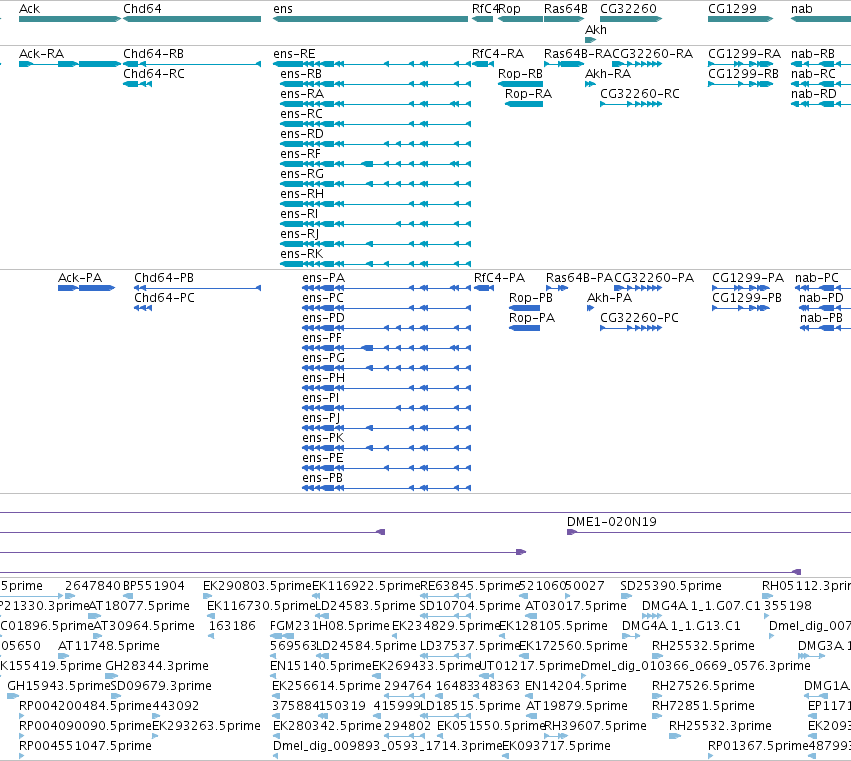The image size is (851, 761).
Task: Select the GH28344.3prime EST label
Action: [x=157, y=666]
